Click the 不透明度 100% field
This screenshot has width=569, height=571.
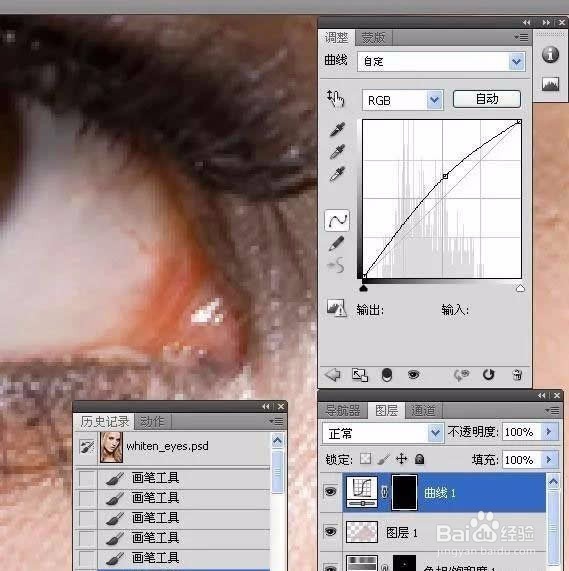tap(521, 432)
